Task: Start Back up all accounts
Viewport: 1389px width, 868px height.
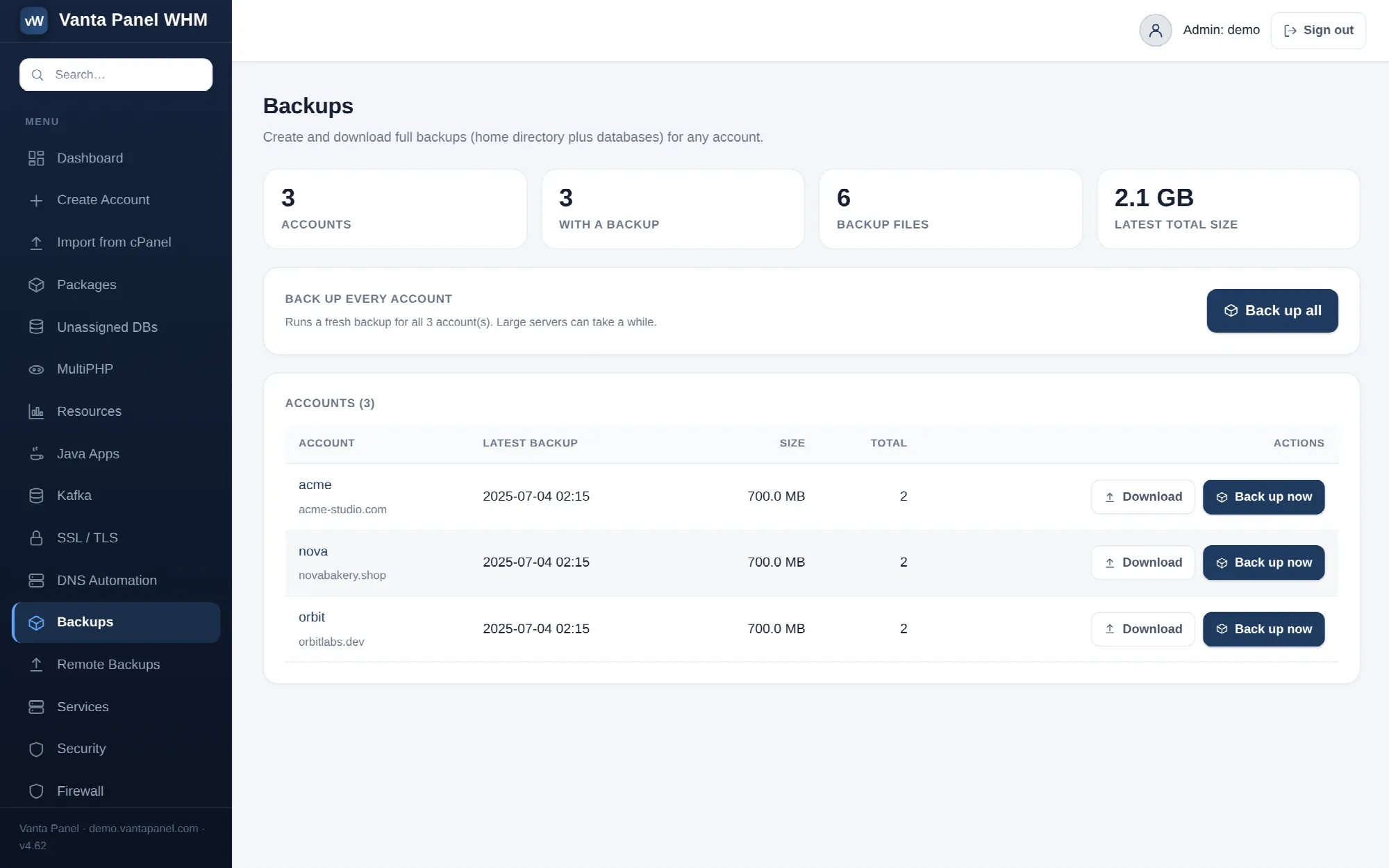Action: 1272,310
